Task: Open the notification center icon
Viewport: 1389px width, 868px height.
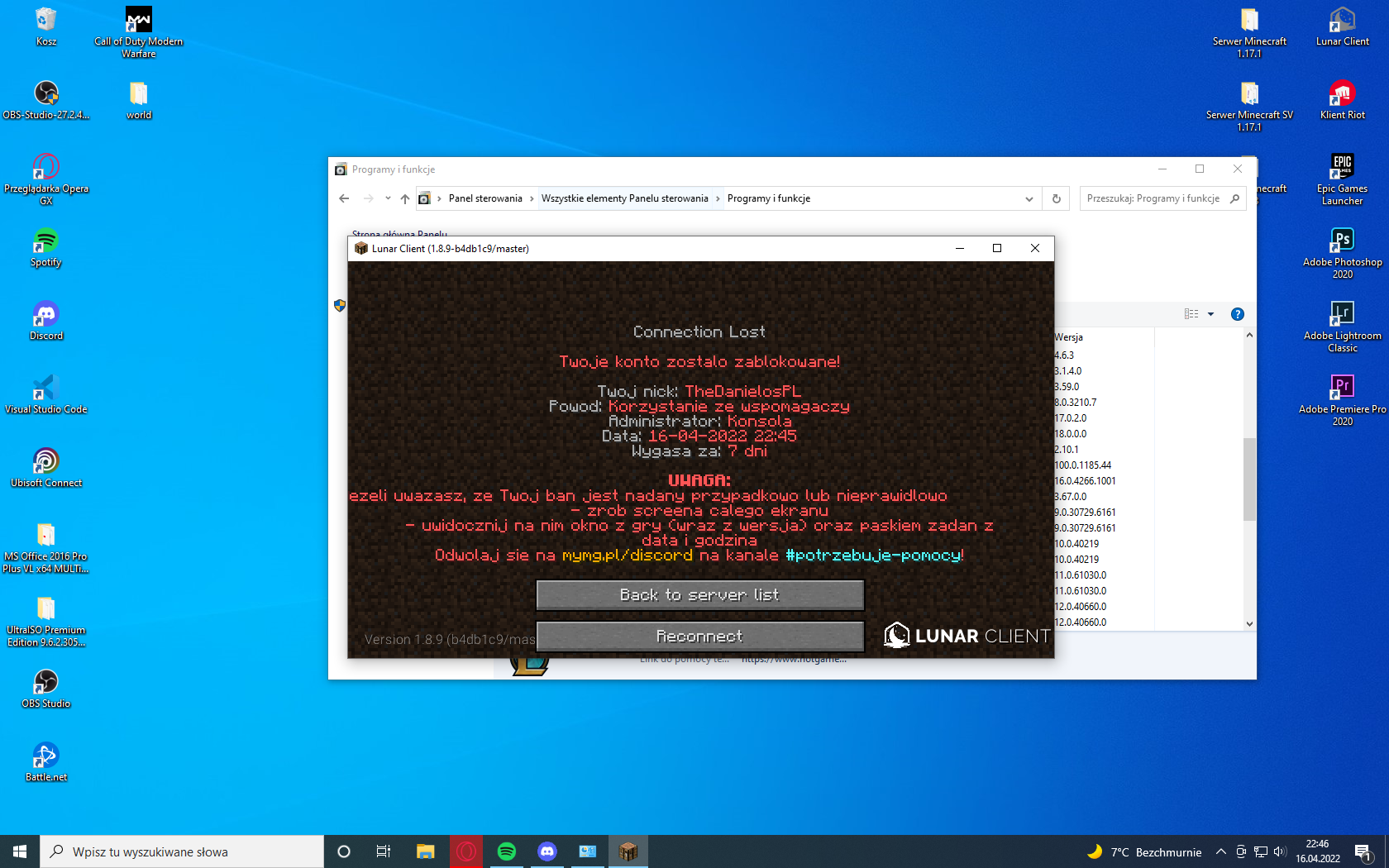Action: pos(1363,851)
